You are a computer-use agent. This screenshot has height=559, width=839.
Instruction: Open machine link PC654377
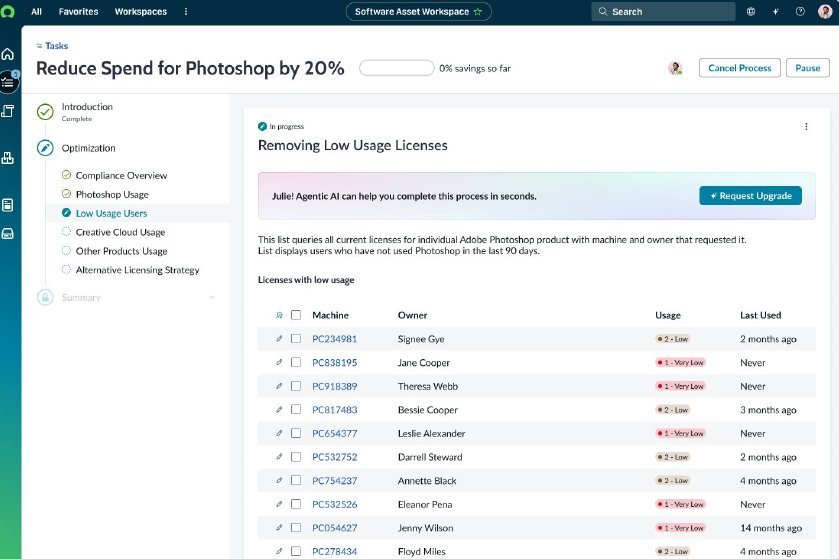point(334,433)
